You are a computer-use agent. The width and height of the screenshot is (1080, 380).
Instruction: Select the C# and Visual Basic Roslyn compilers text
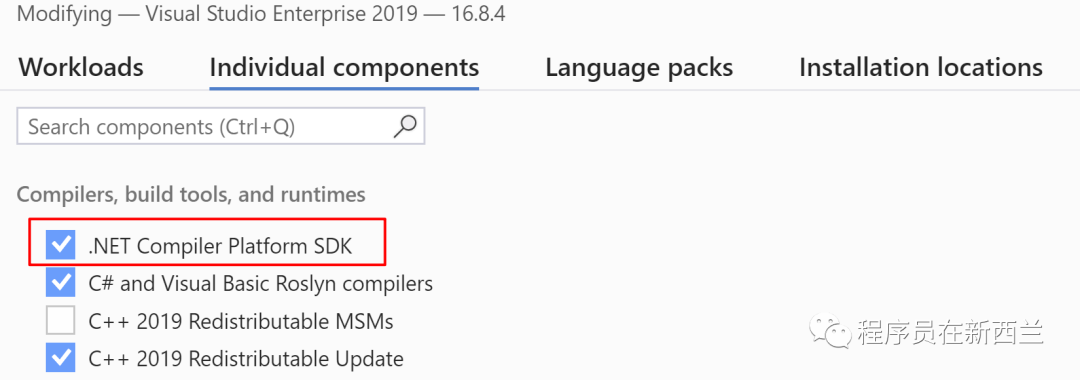260,284
